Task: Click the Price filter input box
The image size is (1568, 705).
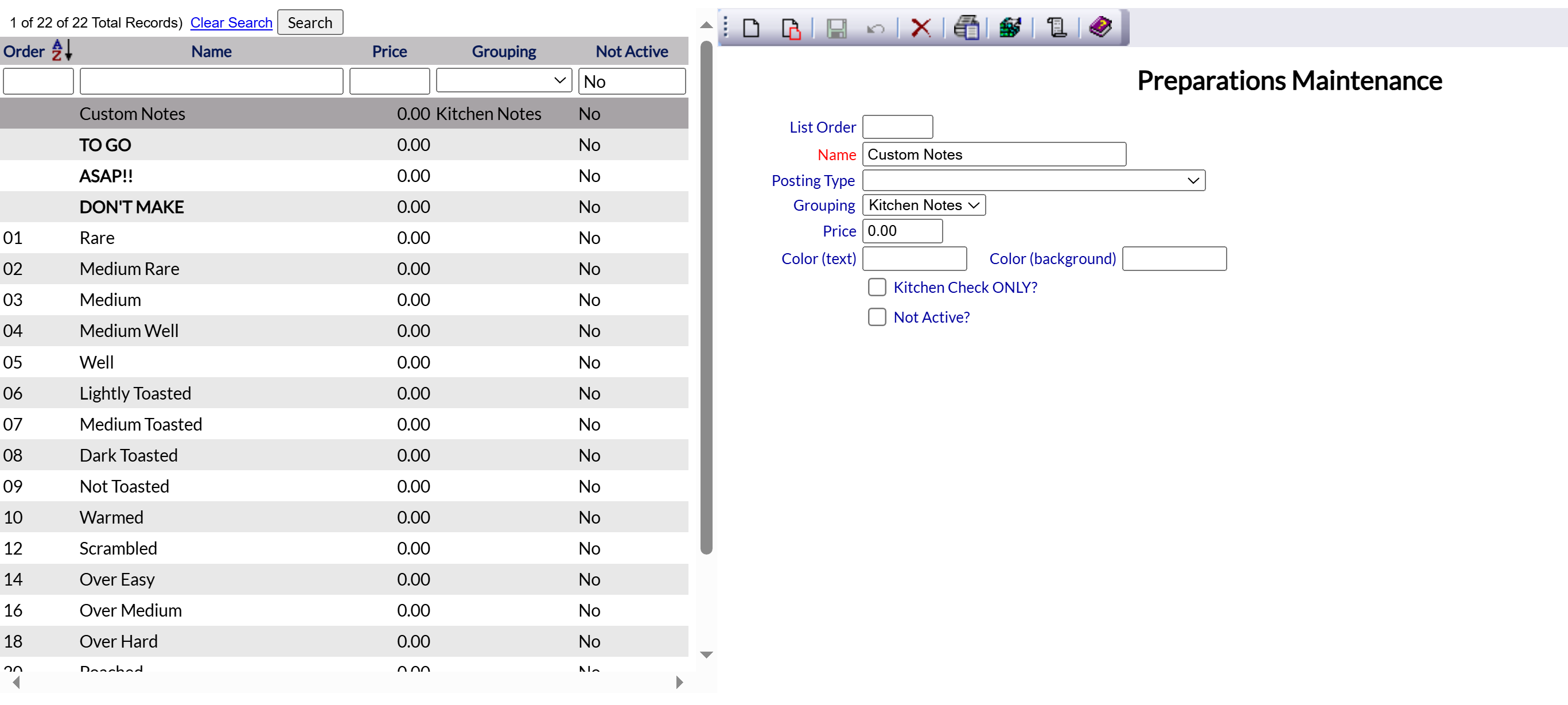Action: [x=390, y=81]
